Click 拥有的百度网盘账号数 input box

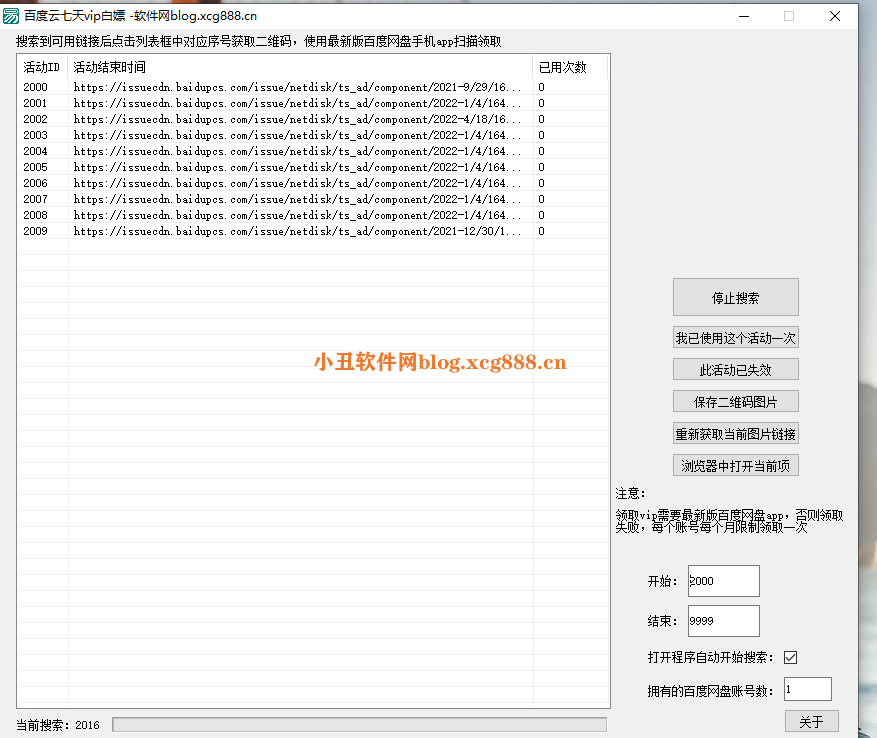pos(808,689)
